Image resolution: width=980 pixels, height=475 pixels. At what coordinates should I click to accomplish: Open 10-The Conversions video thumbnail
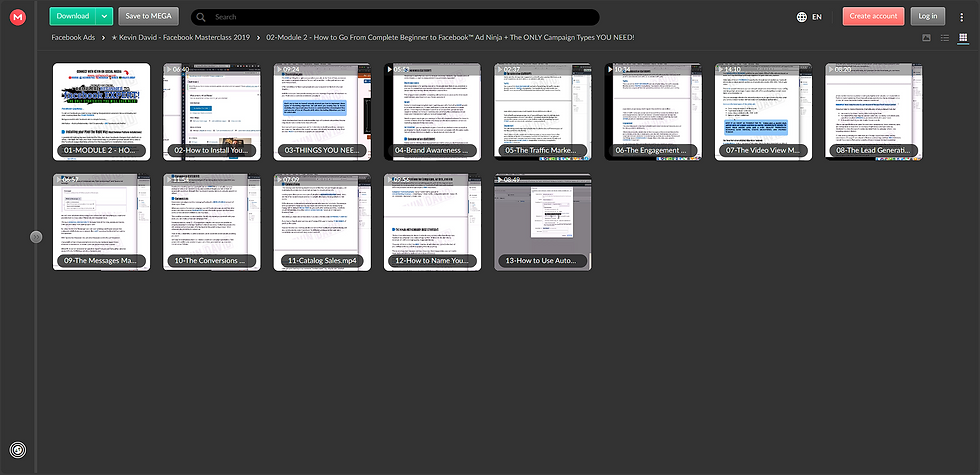212,222
